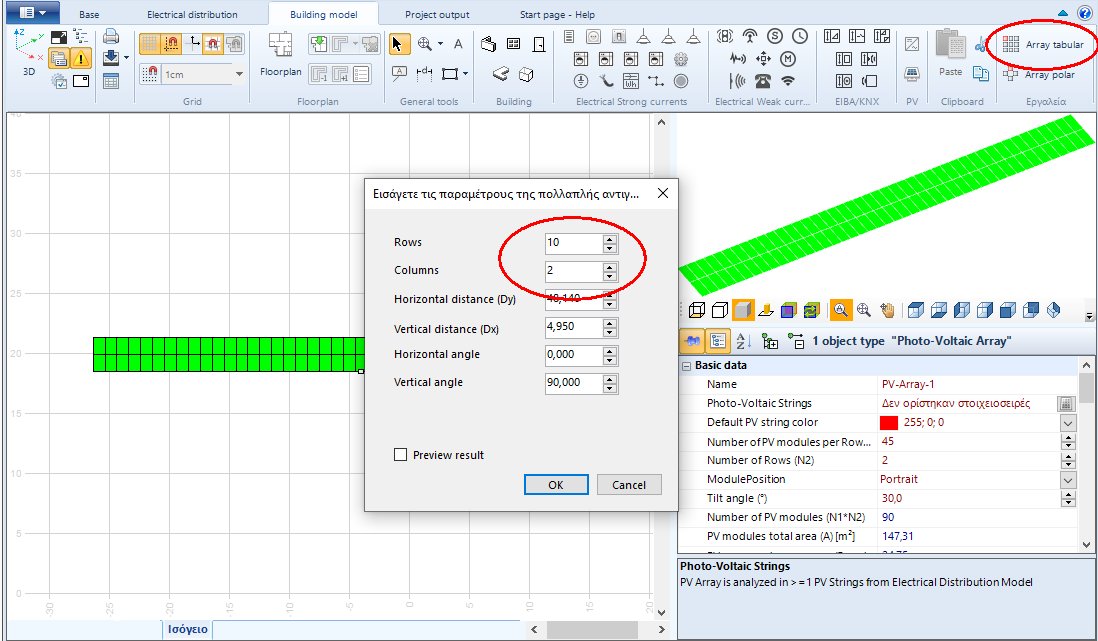
Task: Click the Print icon
Action: pyautogui.click(x=111, y=35)
